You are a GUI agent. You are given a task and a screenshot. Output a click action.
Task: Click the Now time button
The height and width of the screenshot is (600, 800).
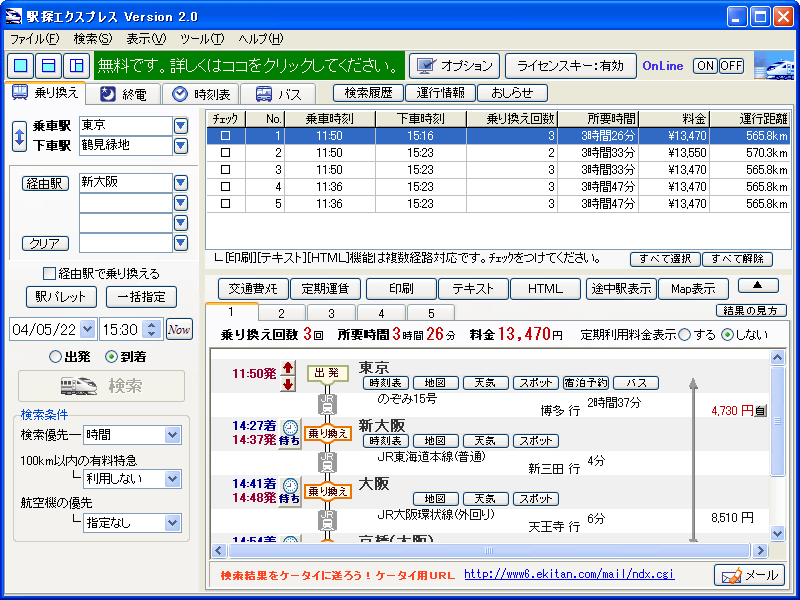tap(179, 330)
